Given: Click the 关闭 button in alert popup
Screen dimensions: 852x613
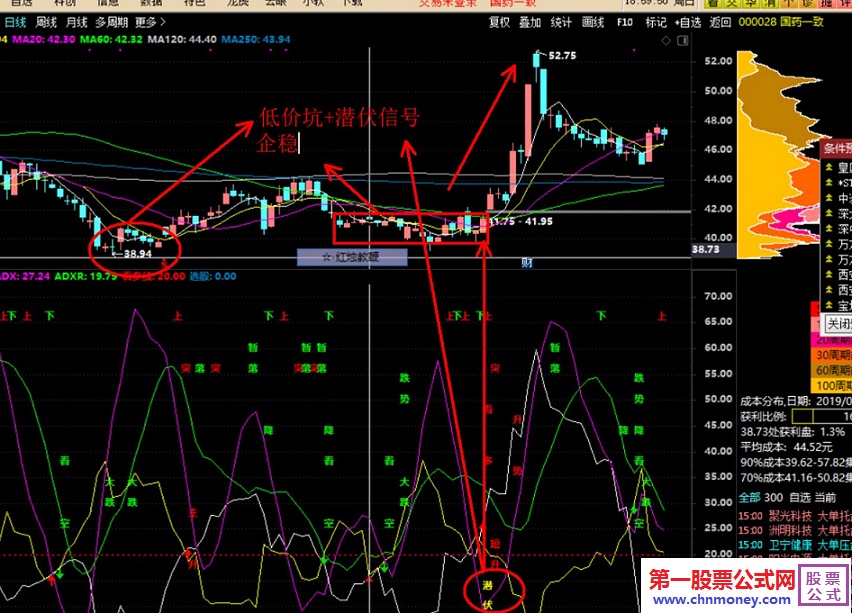Looking at the screenshot, I should tap(838, 324).
